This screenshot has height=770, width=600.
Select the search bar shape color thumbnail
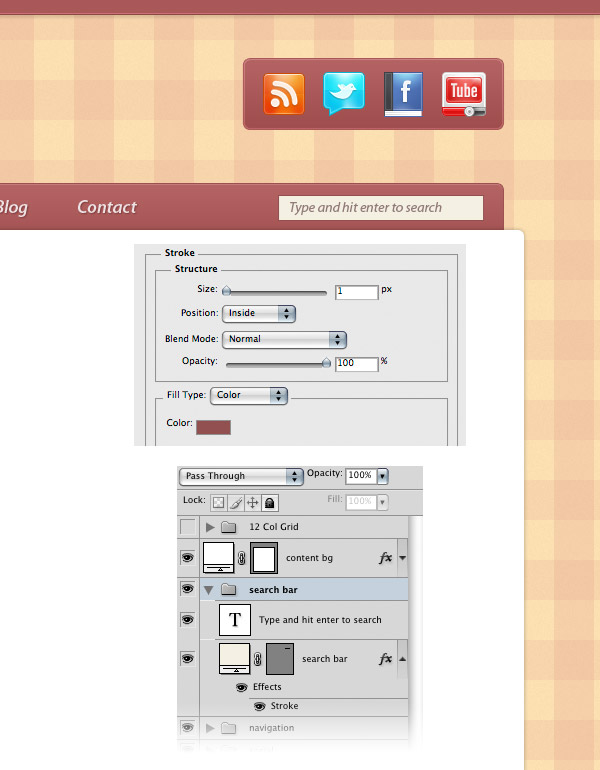click(234, 659)
